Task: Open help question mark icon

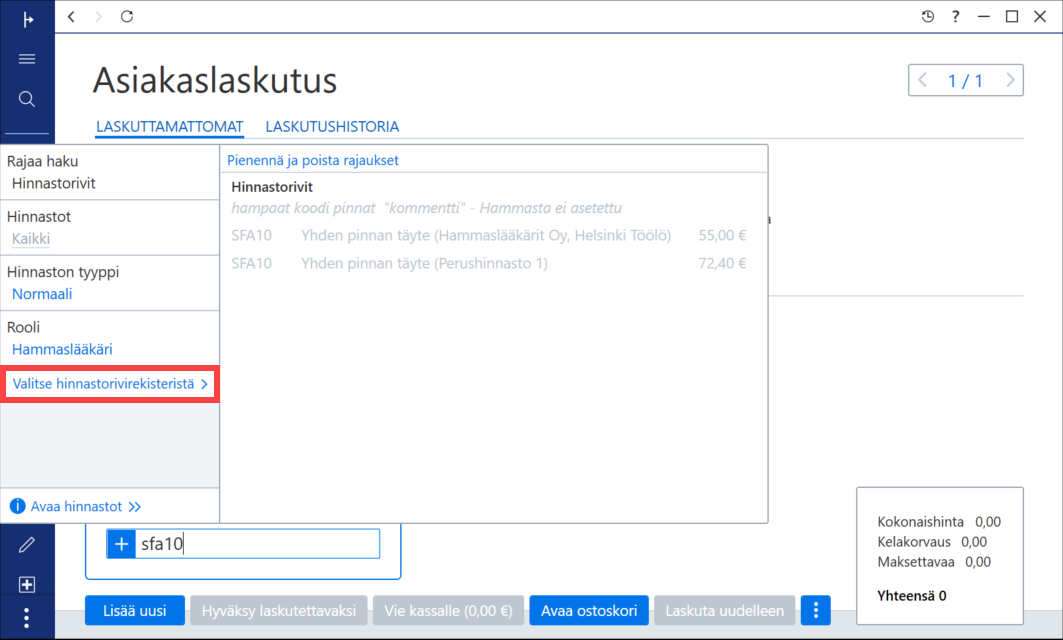Action: (956, 16)
